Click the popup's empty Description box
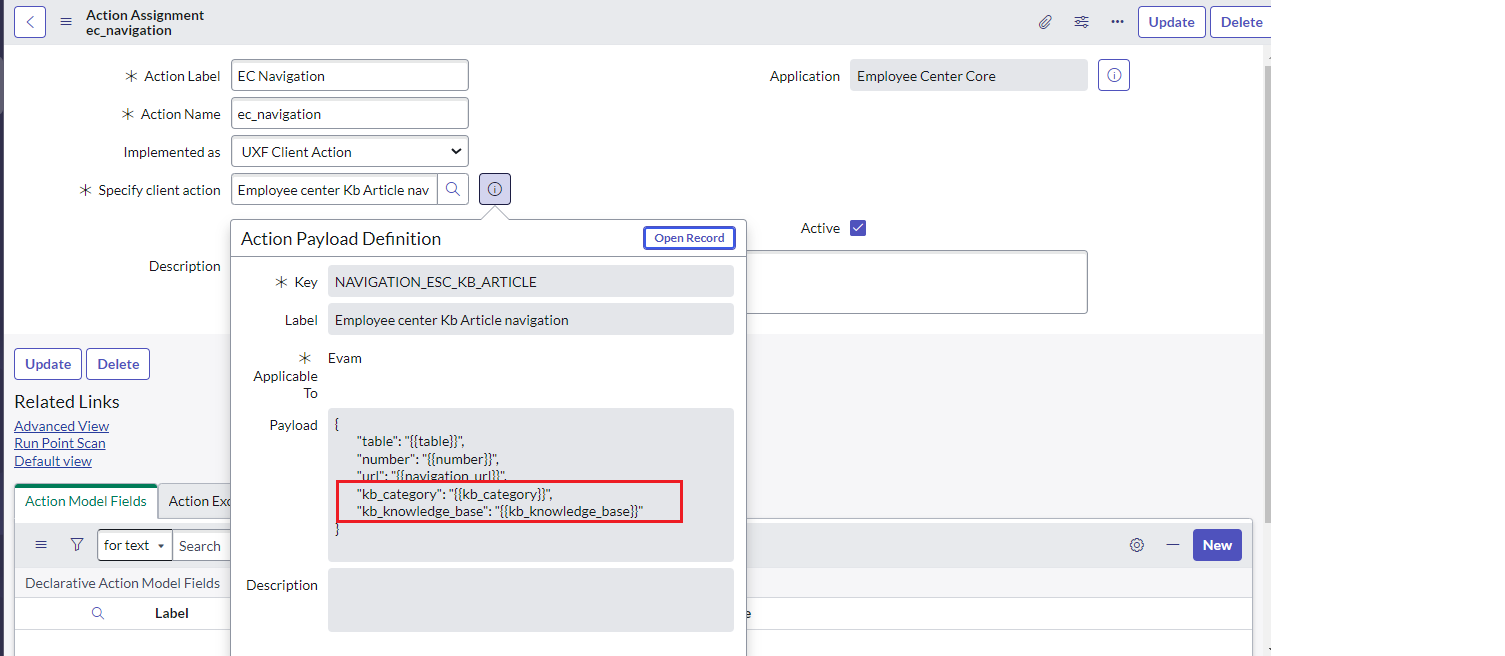The image size is (1505, 656). [531, 600]
